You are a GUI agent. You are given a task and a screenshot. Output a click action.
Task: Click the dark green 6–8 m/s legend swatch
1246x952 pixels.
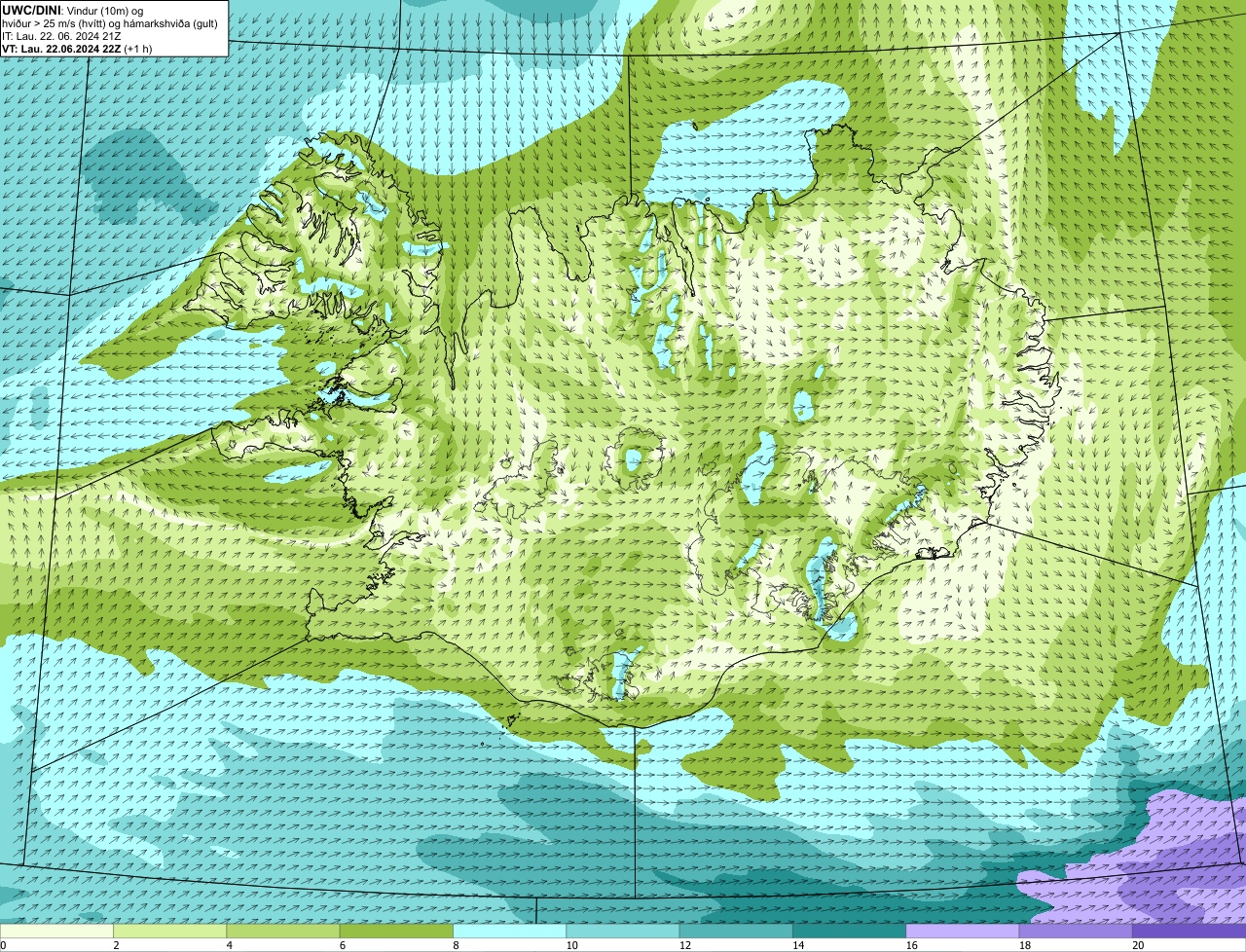tap(396, 931)
